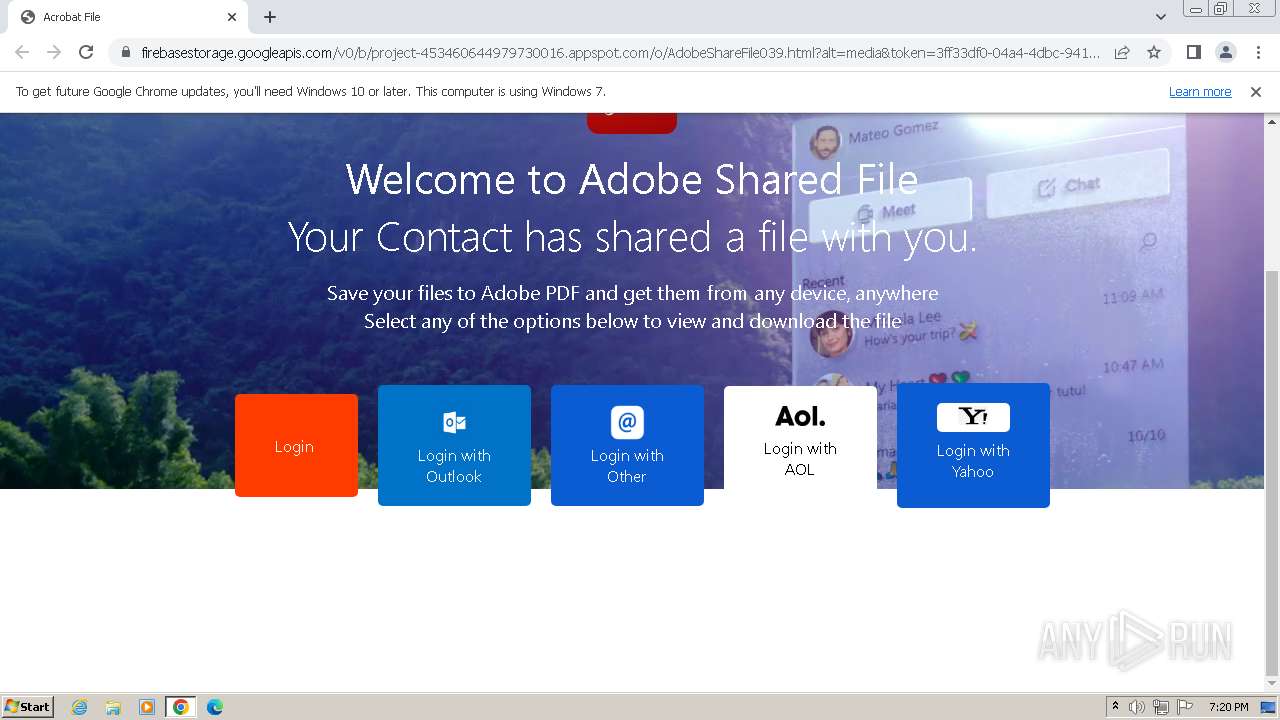The image size is (1280, 720).
Task: Go forward to next page
Action: pyautogui.click(x=54, y=52)
